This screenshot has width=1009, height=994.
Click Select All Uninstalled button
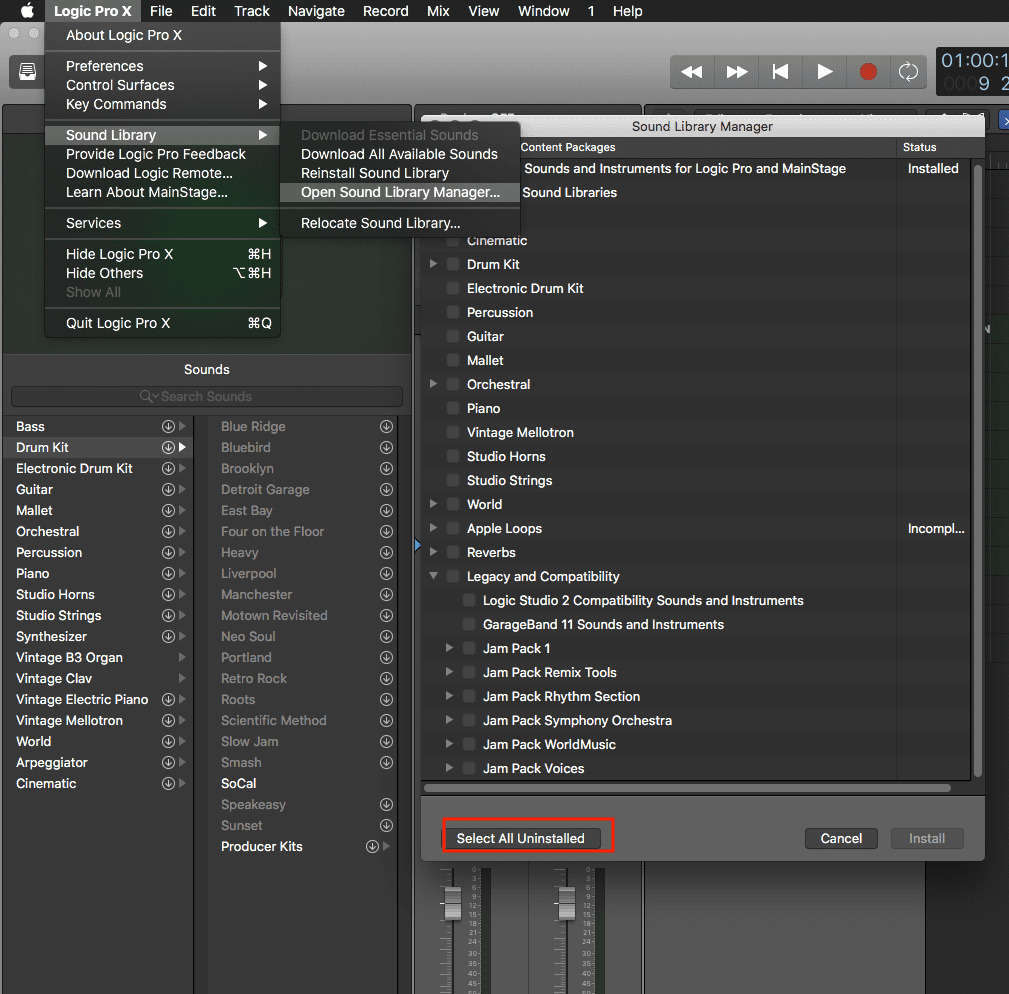(x=521, y=838)
